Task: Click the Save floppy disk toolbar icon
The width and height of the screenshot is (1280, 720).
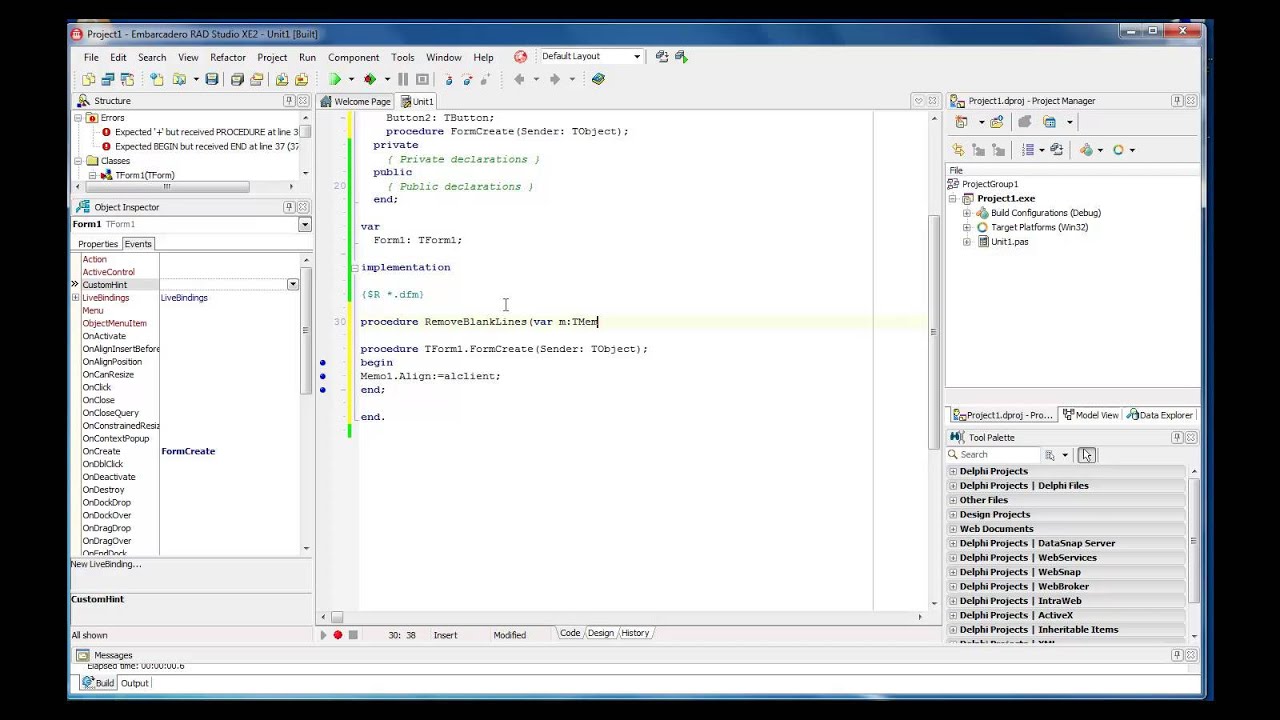Action: pos(212,79)
